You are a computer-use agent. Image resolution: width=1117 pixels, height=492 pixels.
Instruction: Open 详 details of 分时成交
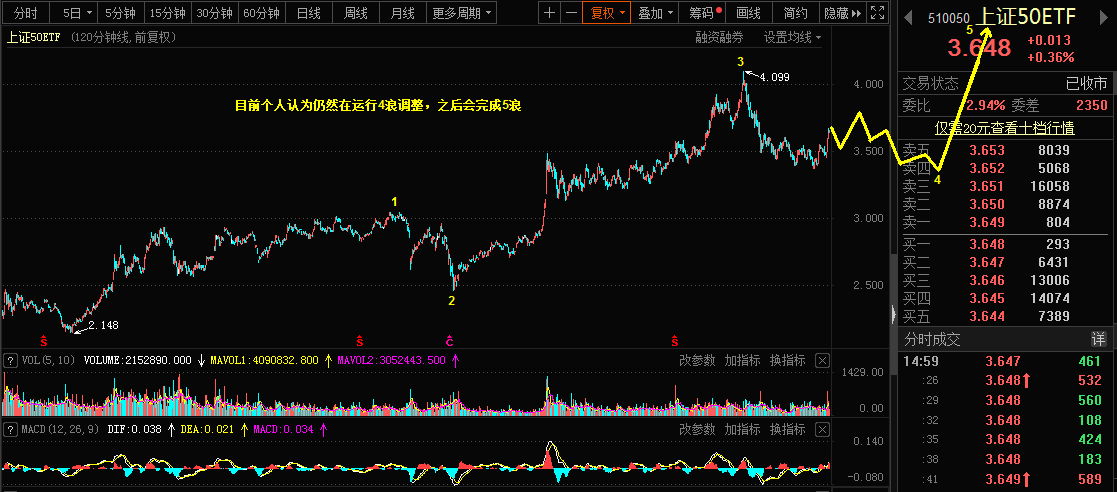click(x=1099, y=339)
